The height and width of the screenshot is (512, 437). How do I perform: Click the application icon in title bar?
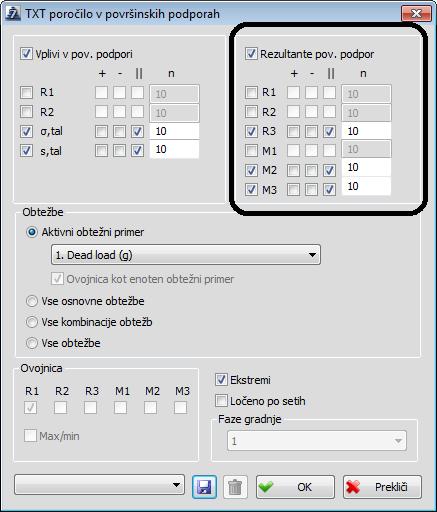[14, 14]
